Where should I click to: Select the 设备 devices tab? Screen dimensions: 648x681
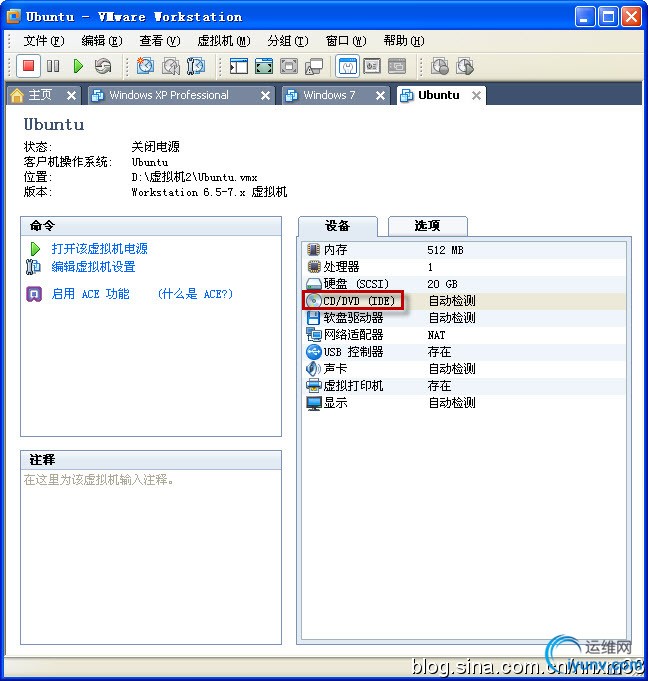[337, 226]
